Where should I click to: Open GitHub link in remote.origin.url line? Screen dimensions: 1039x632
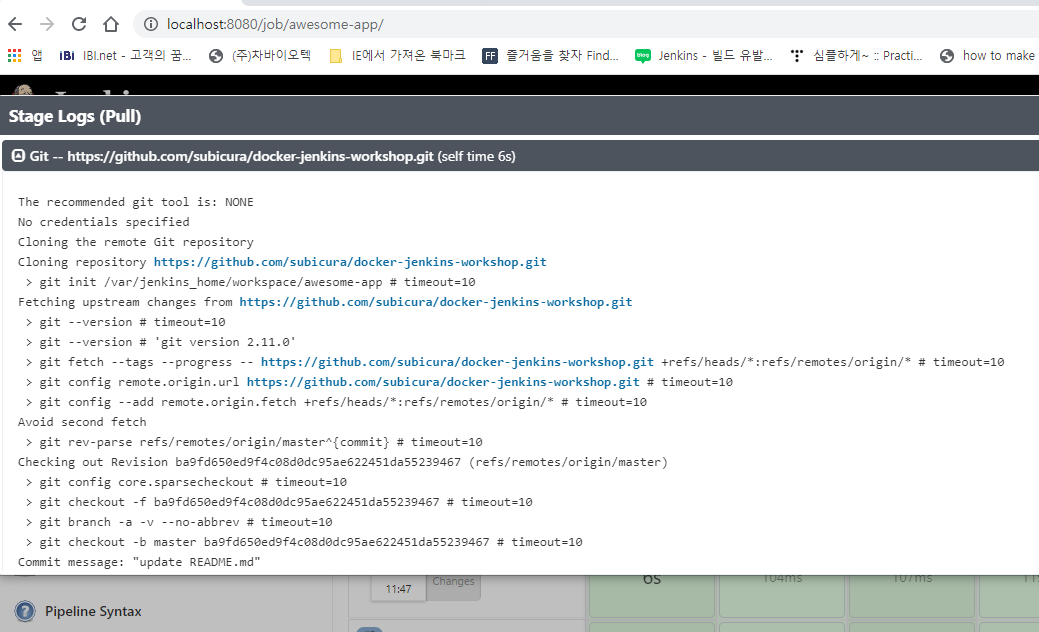coord(443,382)
